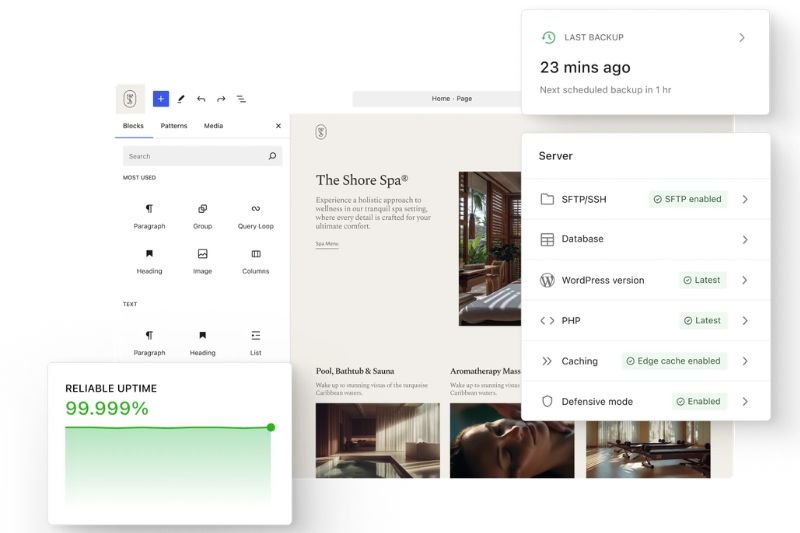Expand the Last Backup details chevron

coord(742,38)
